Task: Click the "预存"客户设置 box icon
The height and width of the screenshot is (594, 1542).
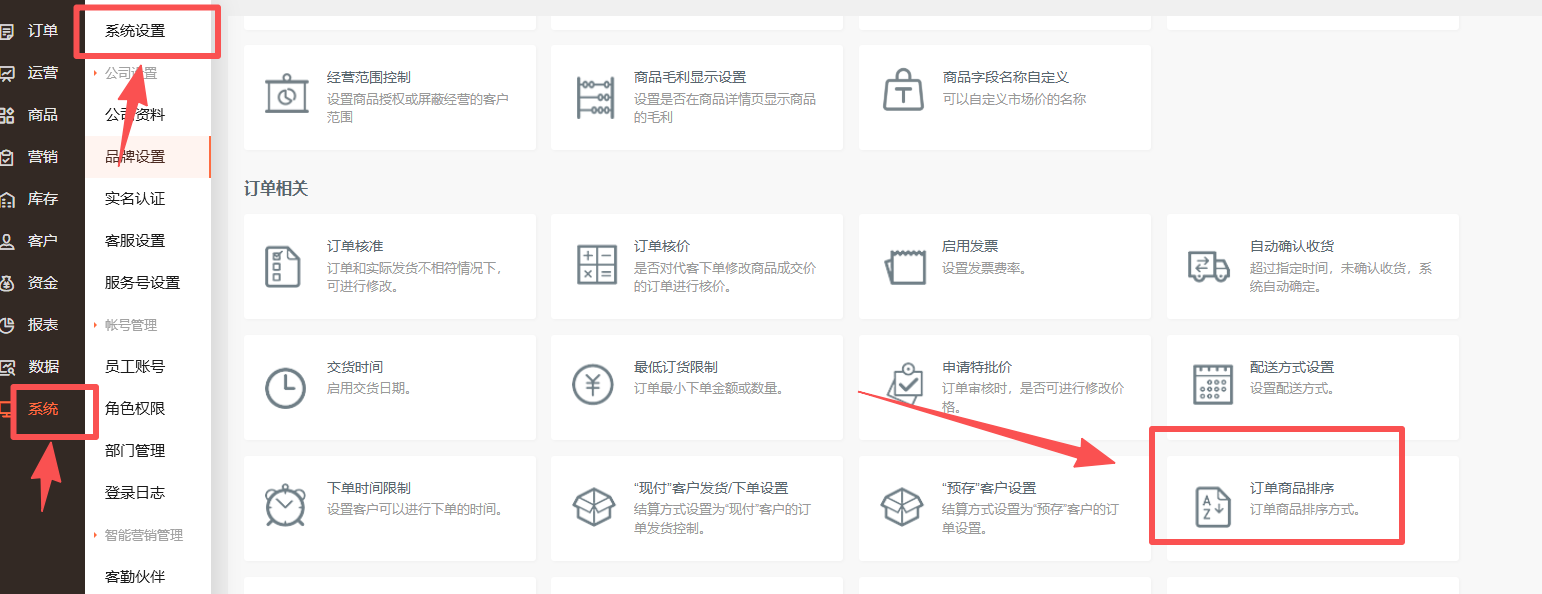Action: pos(900,507)
